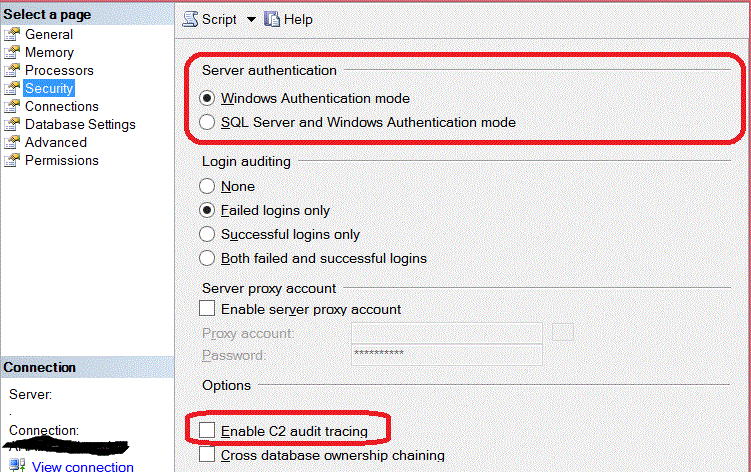Screen dimensions: 751x472
Task: Open the Permissions page
Action: [61, 160]
